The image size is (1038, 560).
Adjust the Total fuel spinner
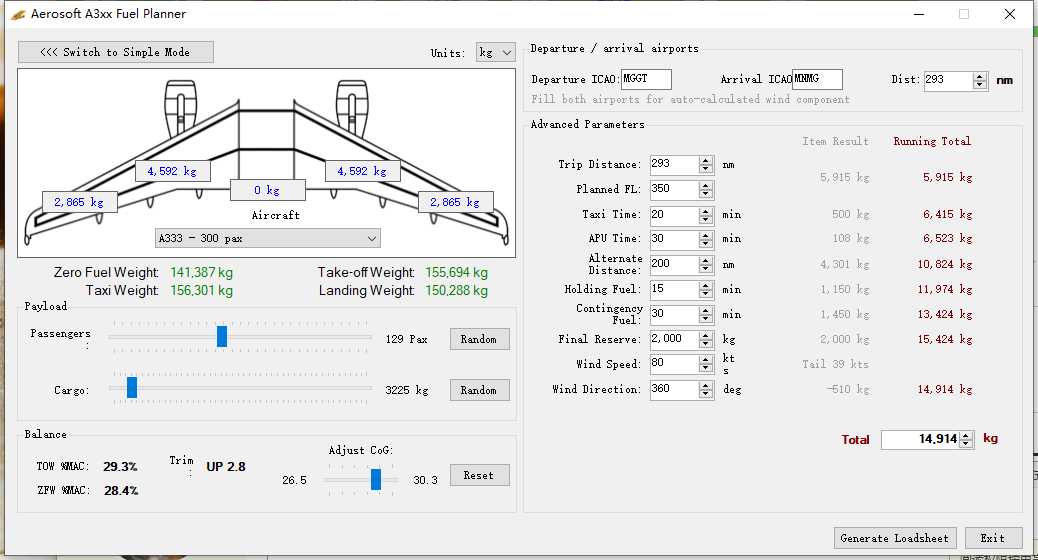tap(967, 439)
